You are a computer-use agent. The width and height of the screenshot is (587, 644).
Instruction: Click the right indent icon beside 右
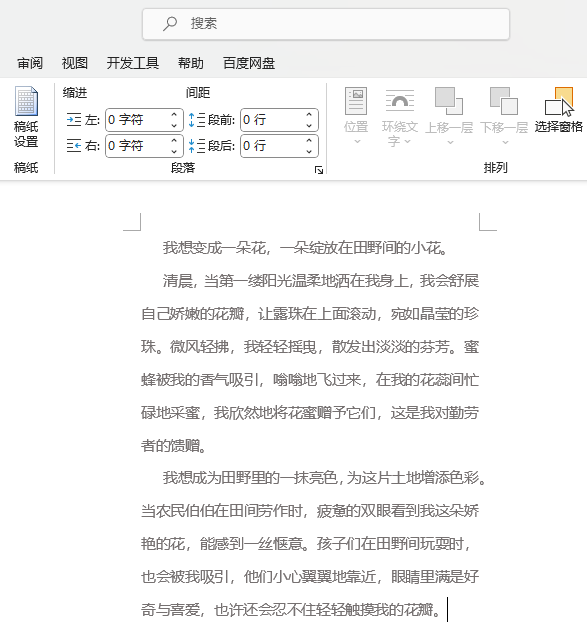74,146
